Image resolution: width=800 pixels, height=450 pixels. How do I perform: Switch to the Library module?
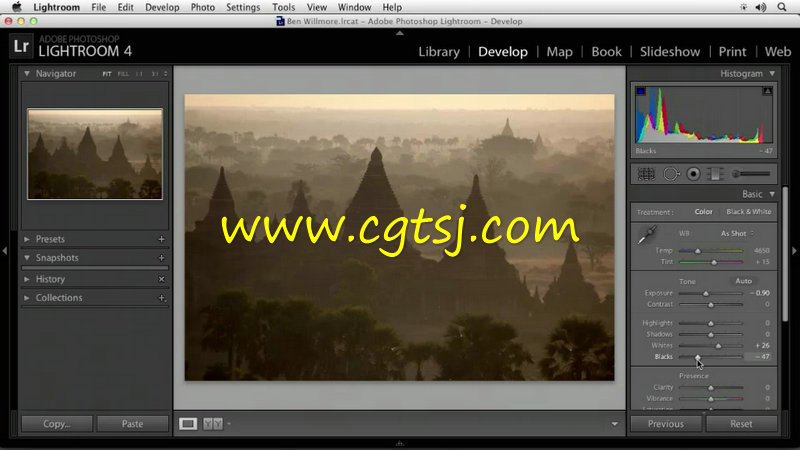(438, 52)
